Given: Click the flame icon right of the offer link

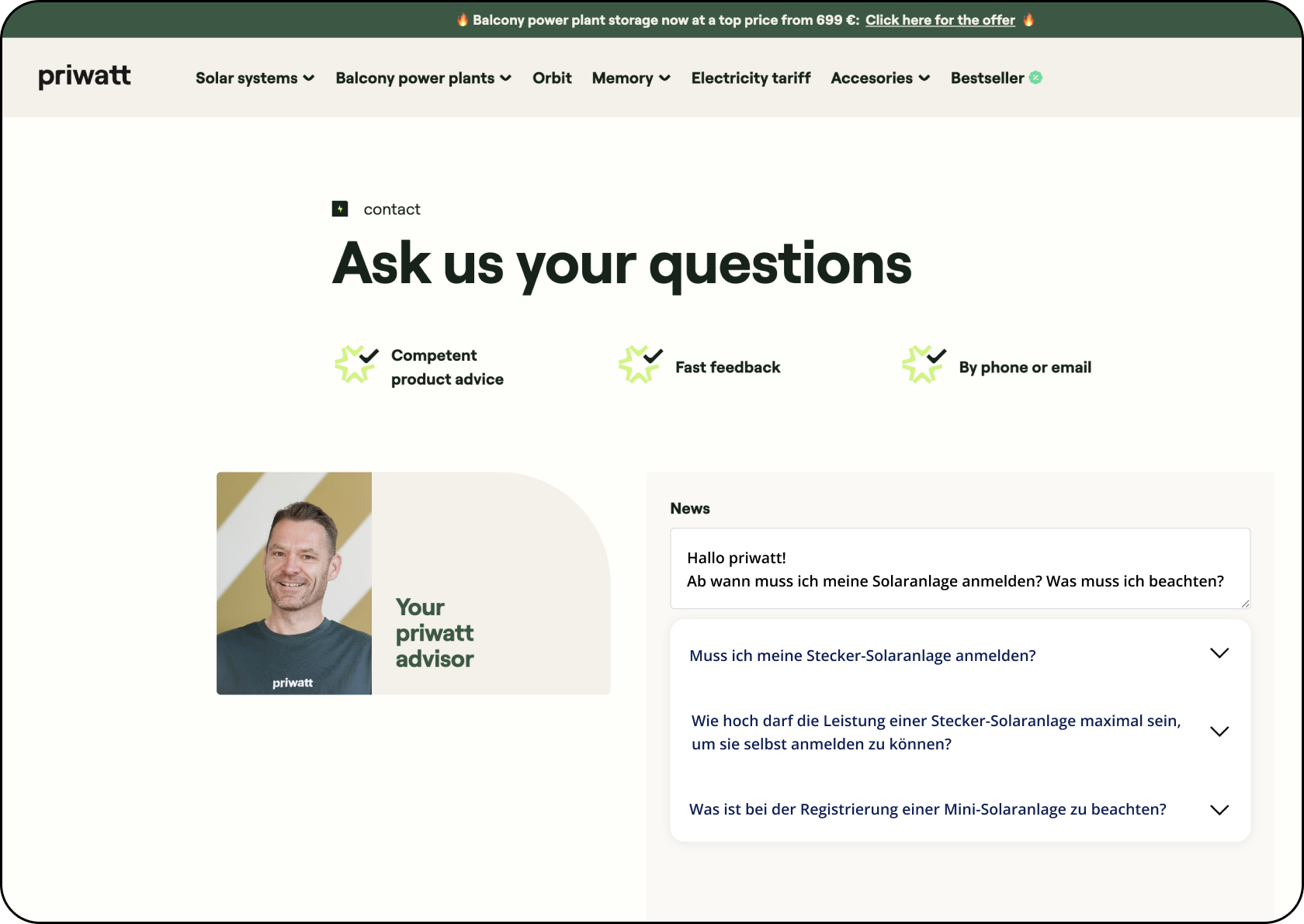Looking at the screenshot, I should point(1028,20).
